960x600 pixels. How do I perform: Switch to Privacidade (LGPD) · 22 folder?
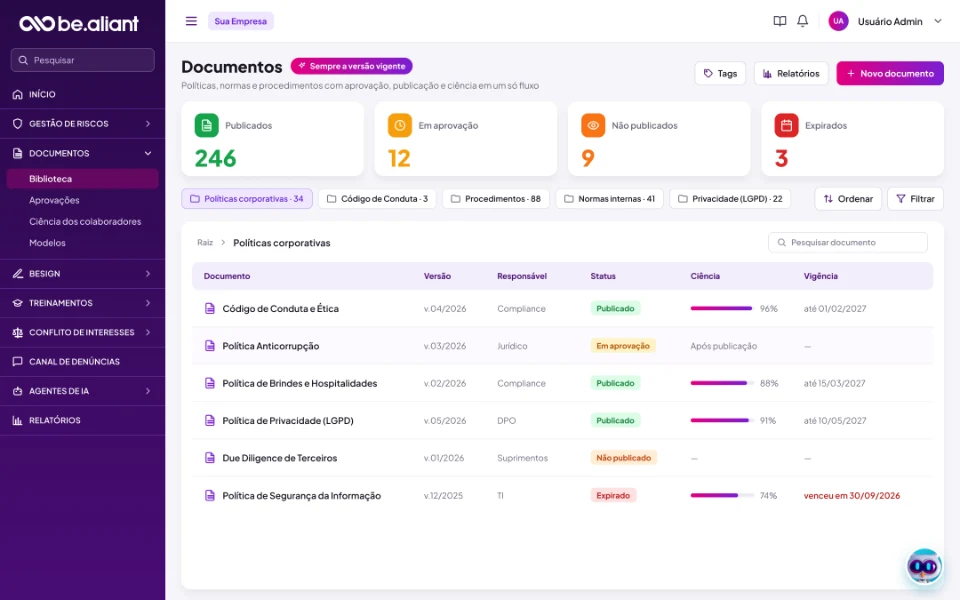(730, 198)
